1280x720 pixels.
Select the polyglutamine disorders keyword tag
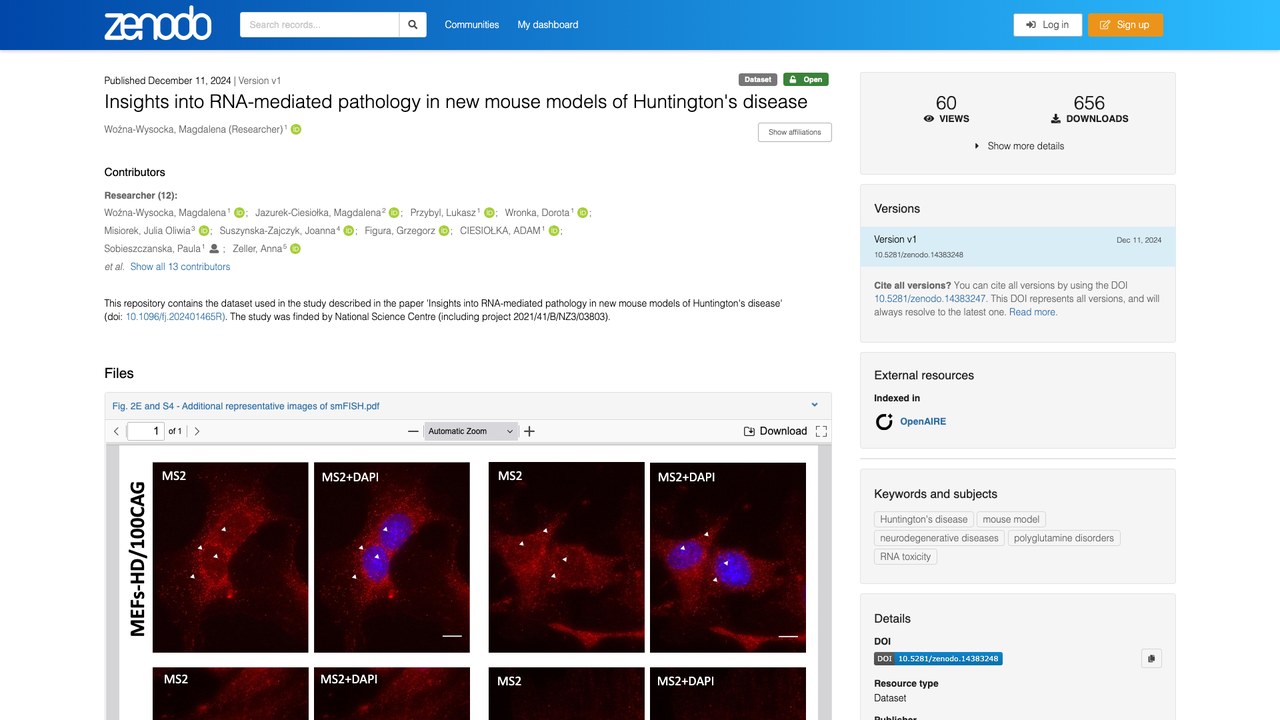[x=1064, y=538]
